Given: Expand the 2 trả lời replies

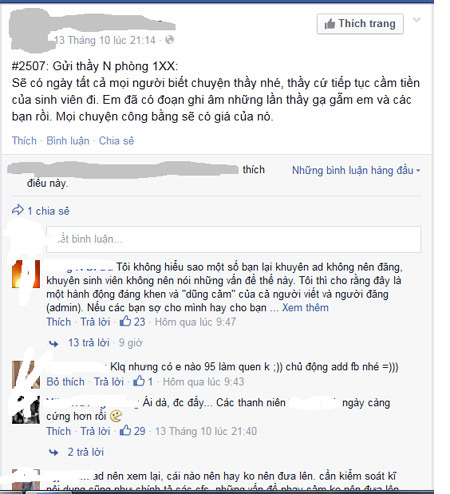Looking at the screenshot, I should click(x=86, y=452).
